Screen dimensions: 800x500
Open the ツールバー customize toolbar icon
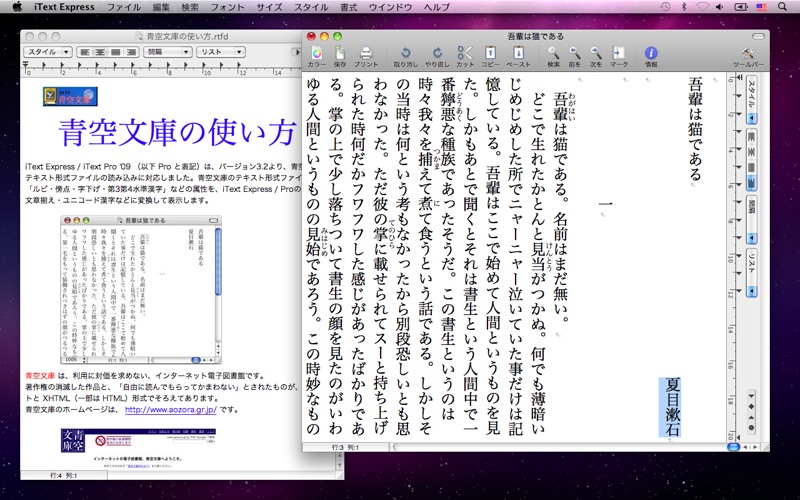(x=748, y=53)
